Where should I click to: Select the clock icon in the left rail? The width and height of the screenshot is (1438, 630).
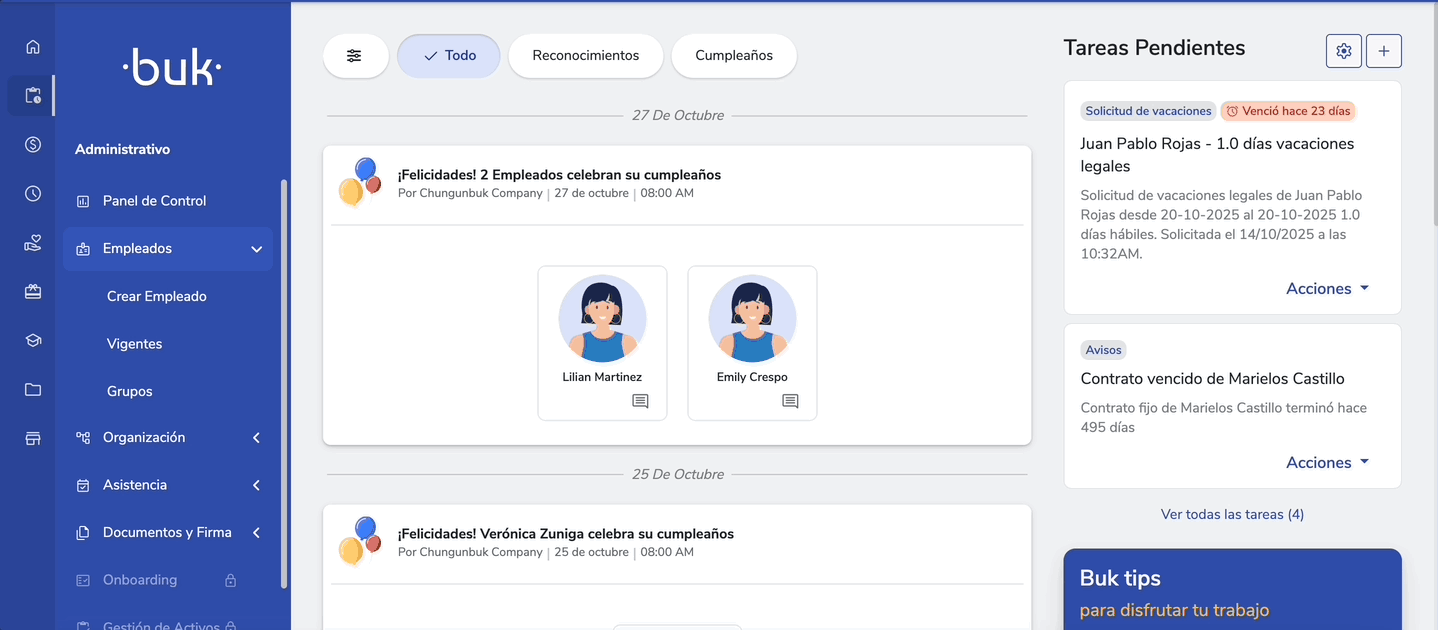click(33, 194)
